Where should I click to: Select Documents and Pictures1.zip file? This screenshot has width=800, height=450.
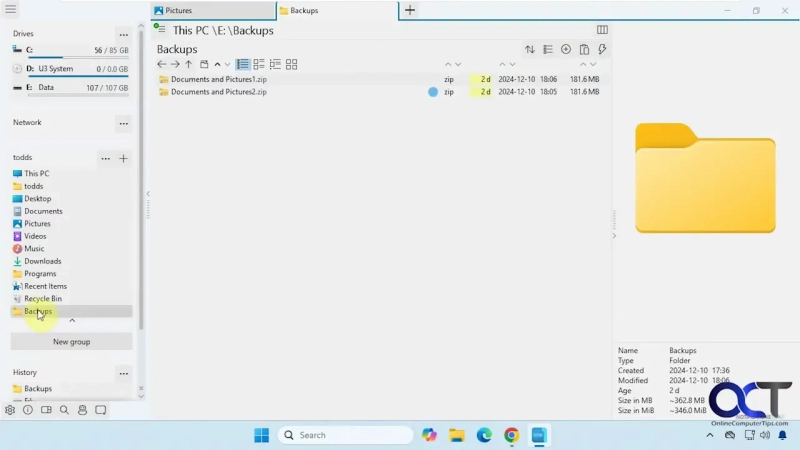(218, 79)
